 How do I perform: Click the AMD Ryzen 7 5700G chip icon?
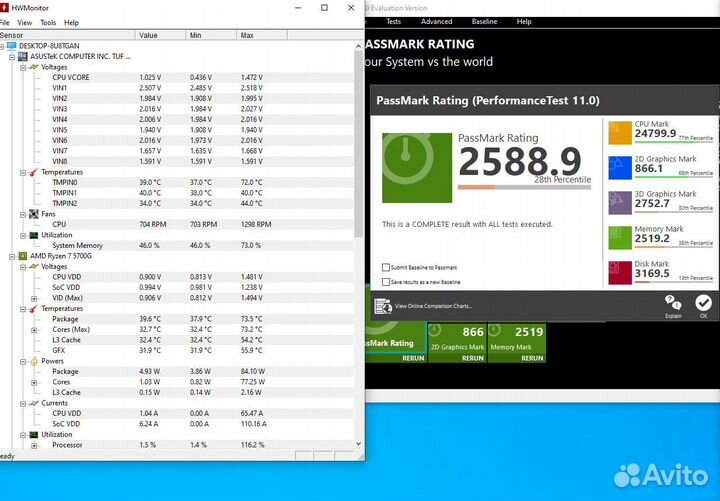coord(22,256)
